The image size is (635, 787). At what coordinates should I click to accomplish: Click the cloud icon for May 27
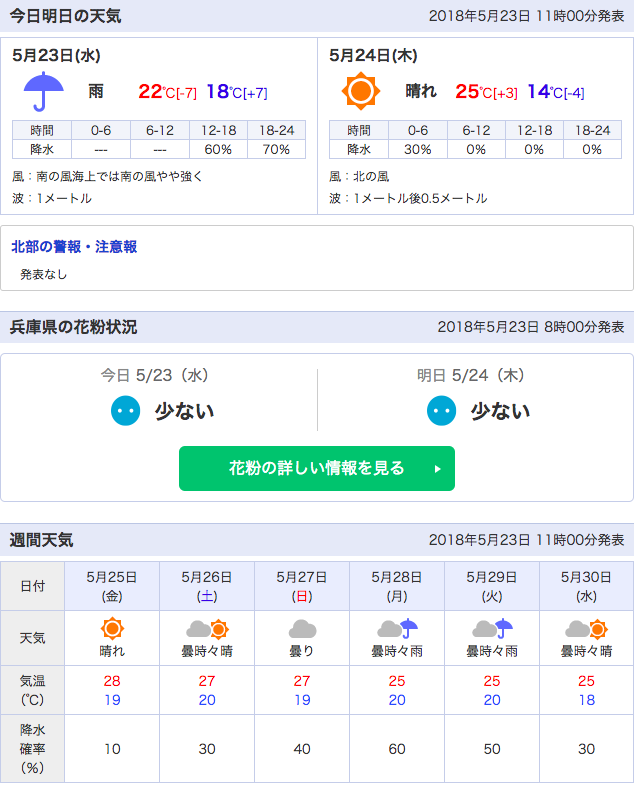tap(302, 629)
